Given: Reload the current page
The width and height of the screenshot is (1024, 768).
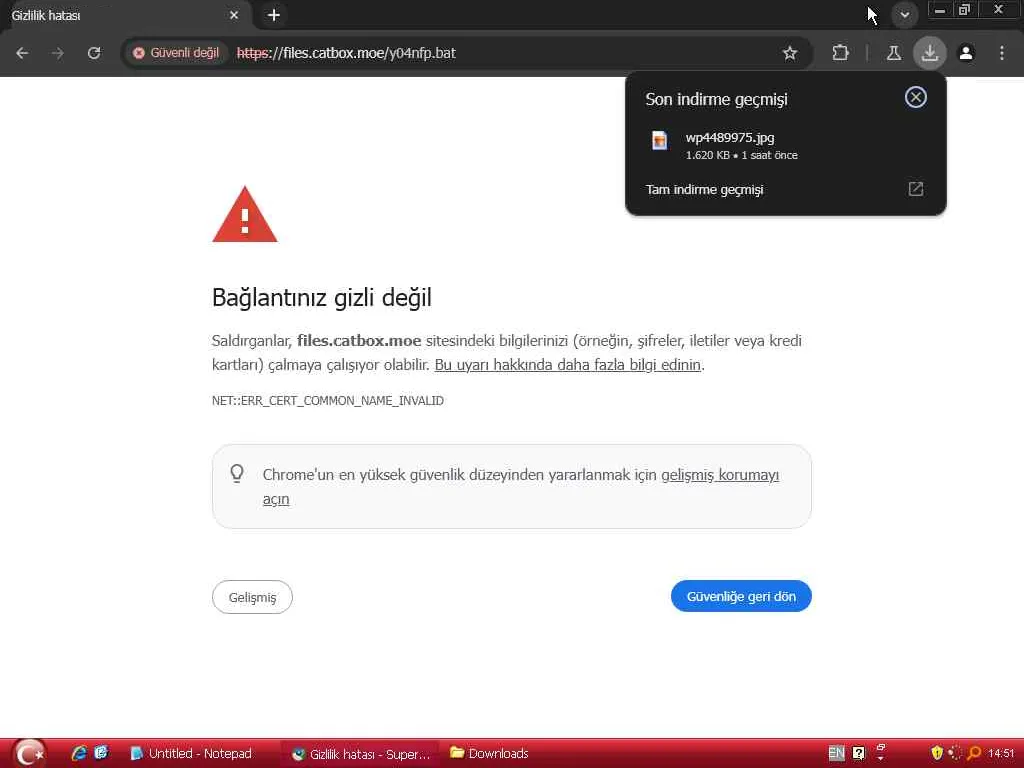Looking at the screenshot, I should click(94, 54).
